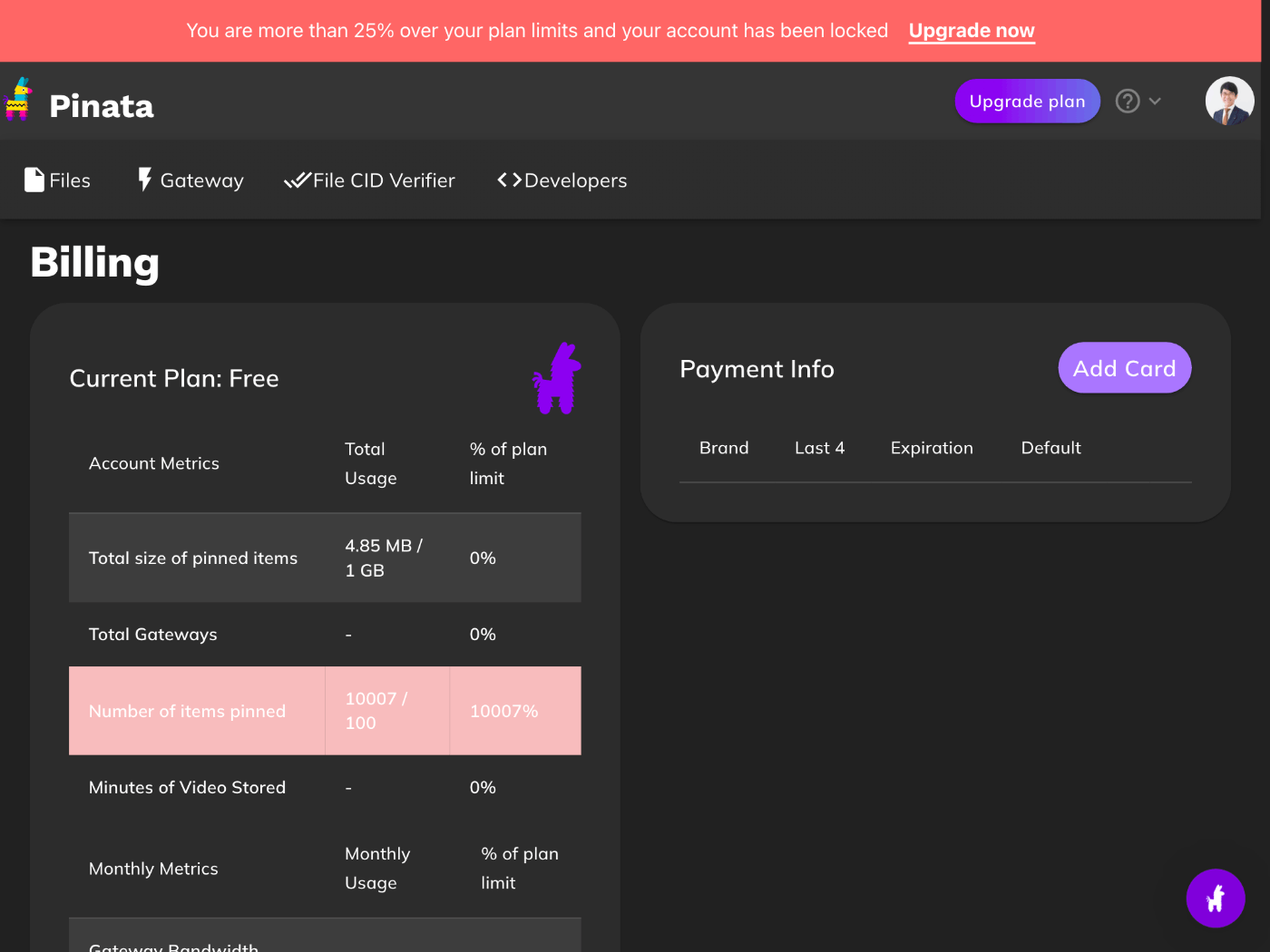Click the 'Total Usage' column header
This screenshot has width=1270, height=952.
click(x=371, y=463)
